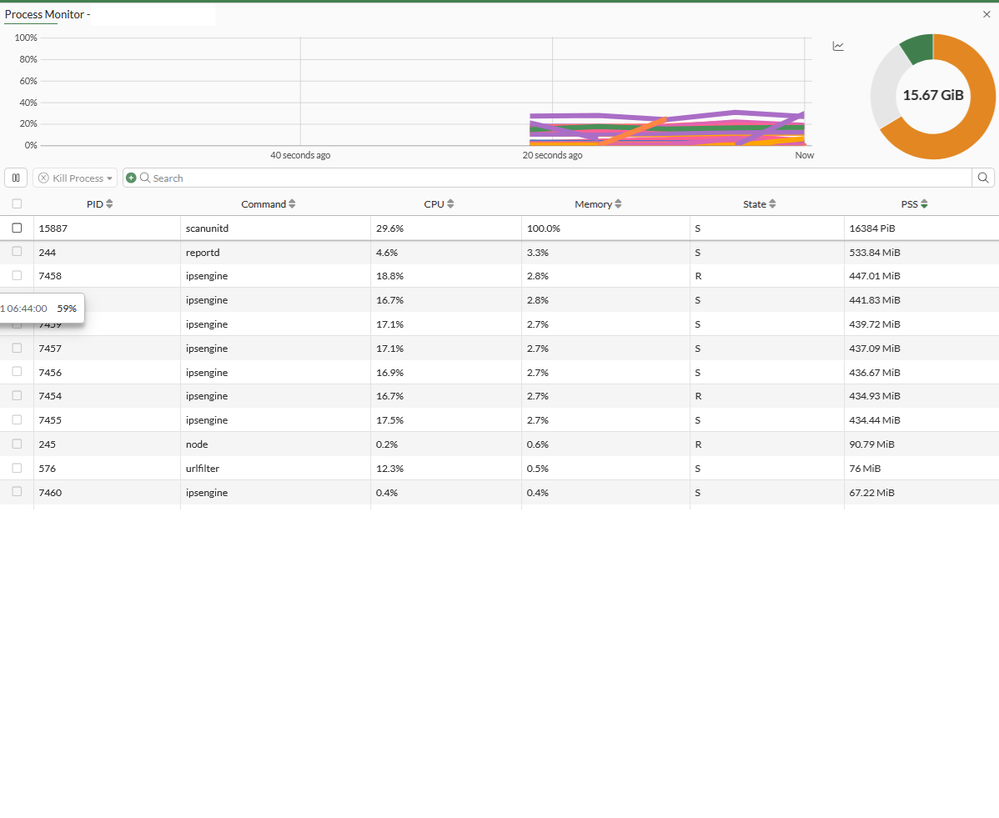Image resolution: width=999 pixels, height=818 pixels.
Task: Toggle the chart view icon
Action: 838,47
